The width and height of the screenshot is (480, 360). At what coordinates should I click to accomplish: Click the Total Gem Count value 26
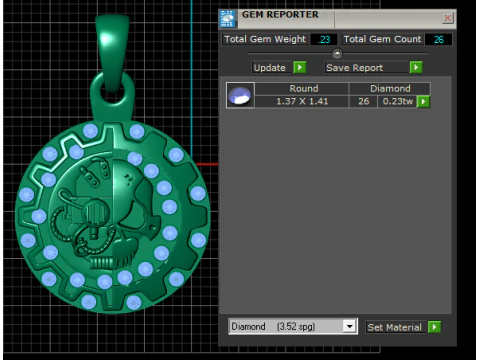coord(439,39)
